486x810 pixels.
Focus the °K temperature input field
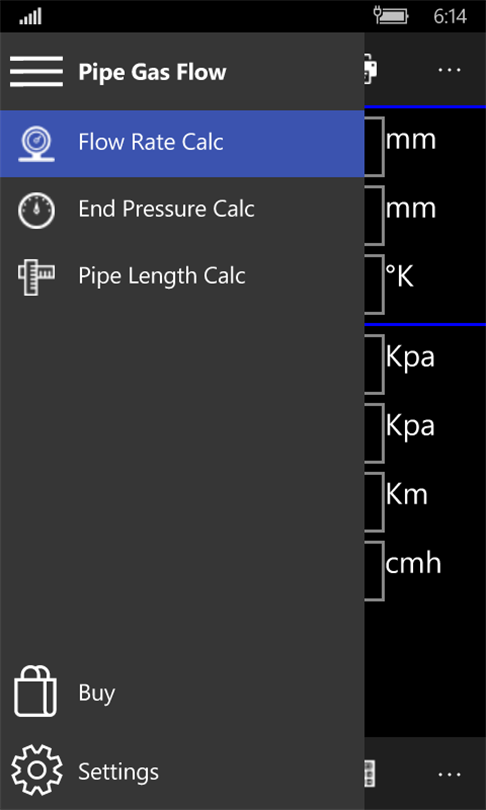(x=374, y=284)
